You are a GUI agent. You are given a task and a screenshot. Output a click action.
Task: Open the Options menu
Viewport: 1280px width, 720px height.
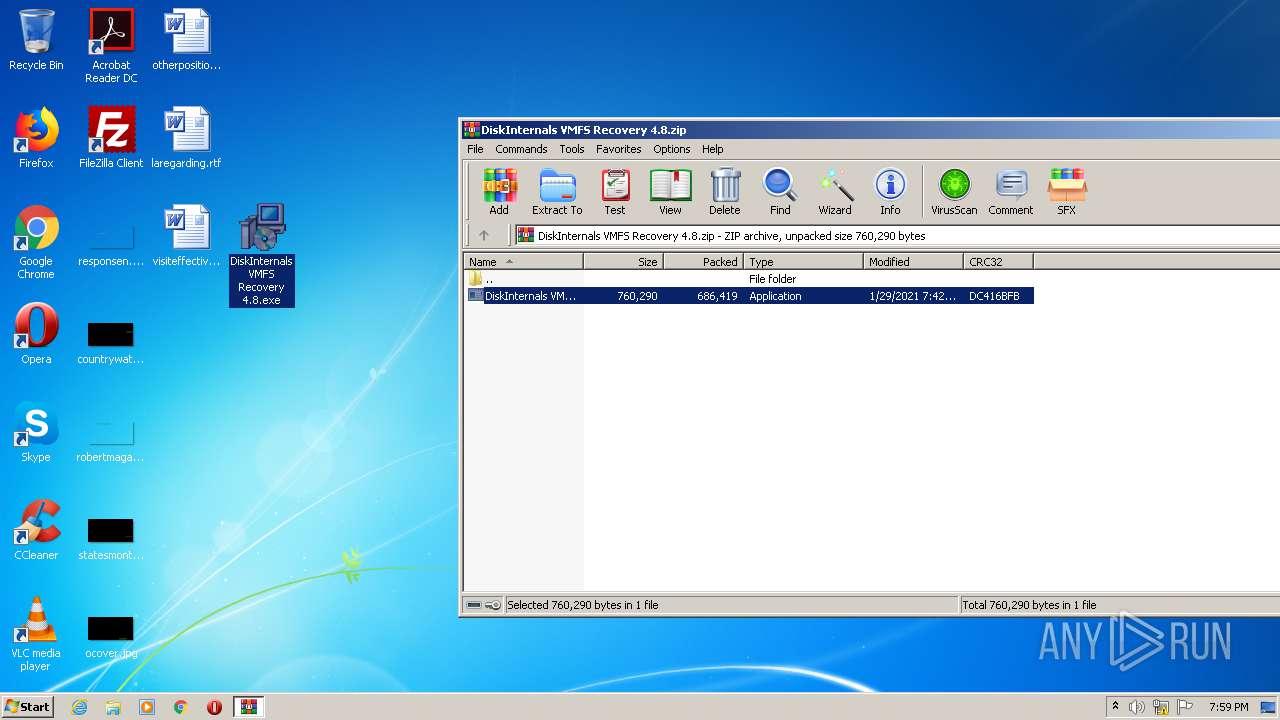[672, 149]
